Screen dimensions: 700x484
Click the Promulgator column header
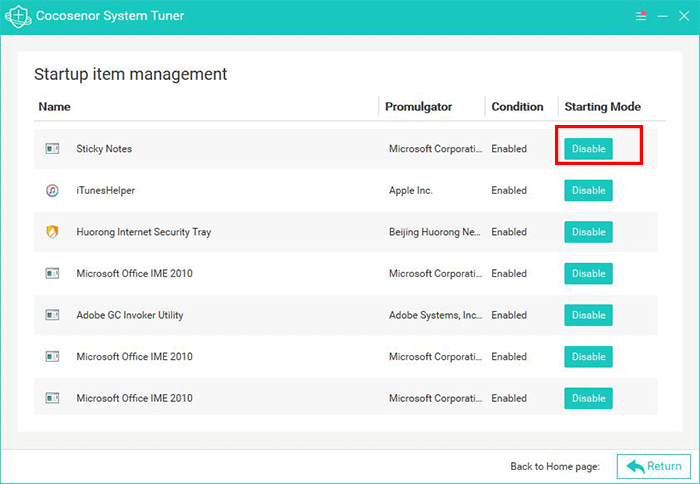point(418,107)
